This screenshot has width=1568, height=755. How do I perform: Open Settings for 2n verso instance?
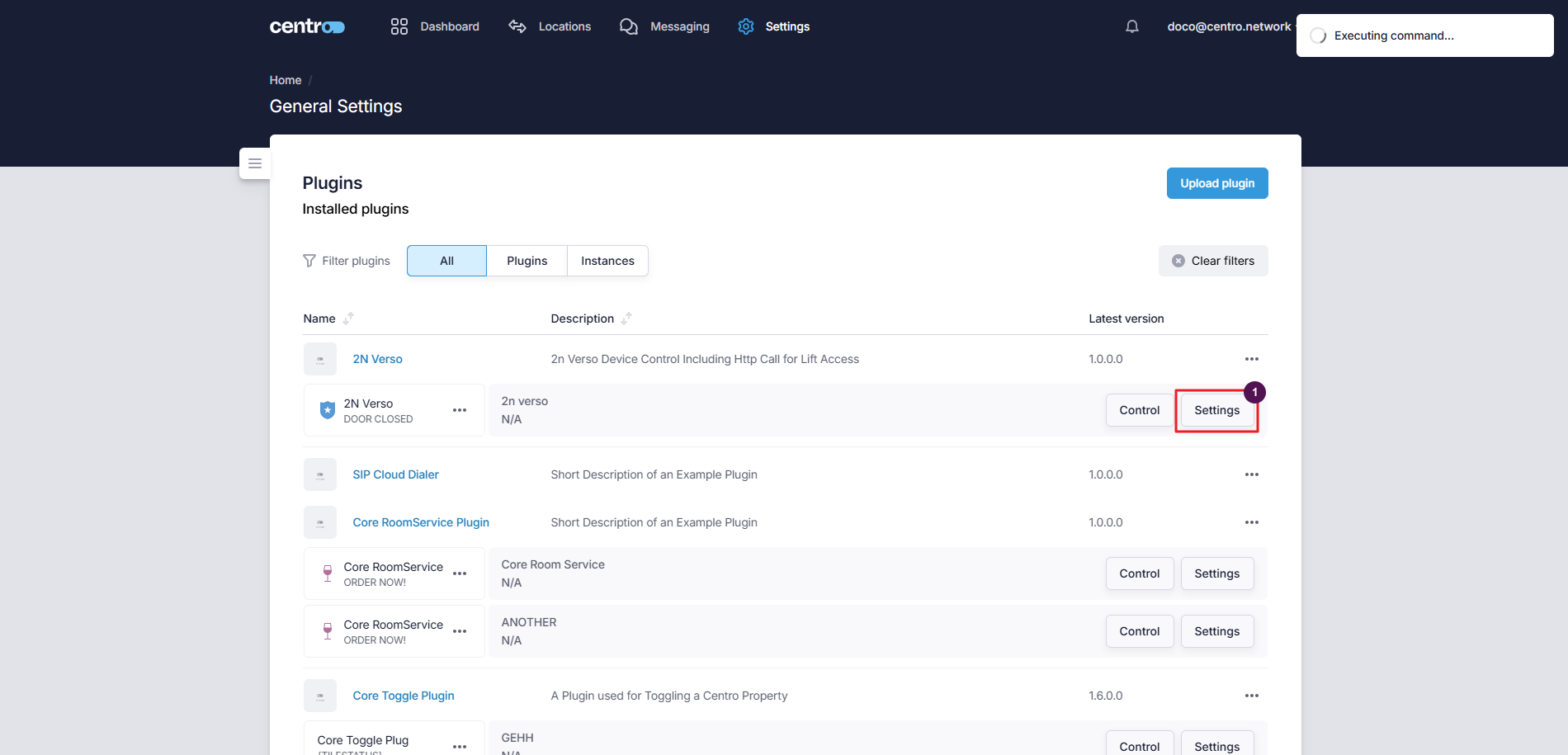1217,410
